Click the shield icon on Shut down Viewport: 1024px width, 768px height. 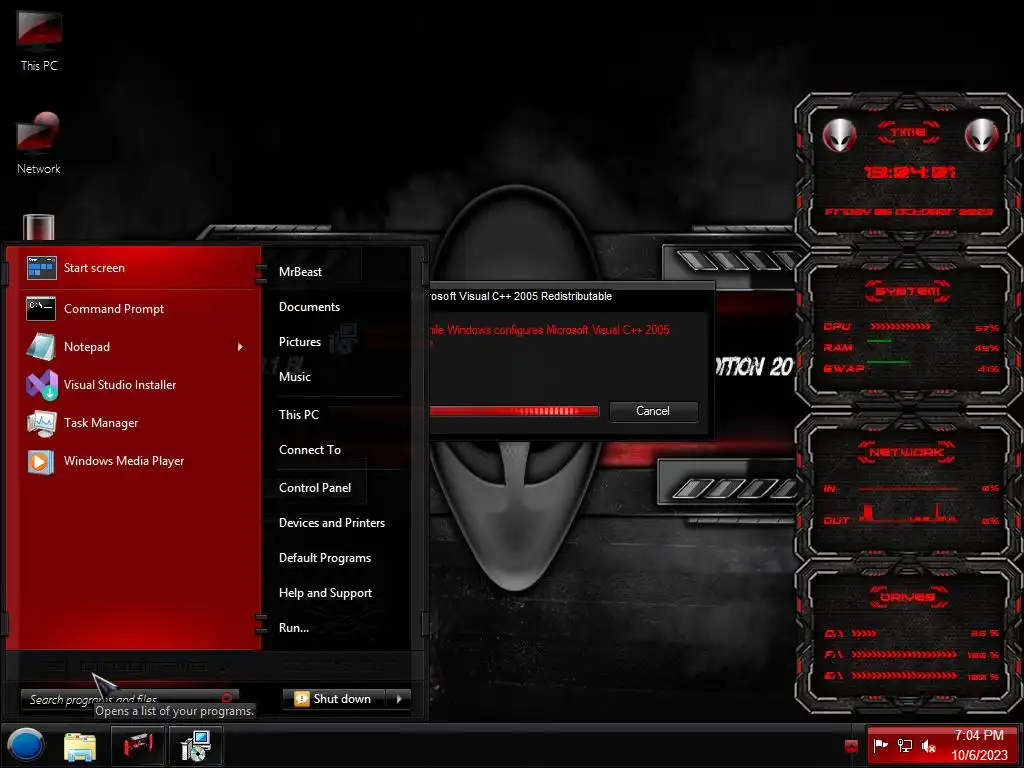point(302,699)
